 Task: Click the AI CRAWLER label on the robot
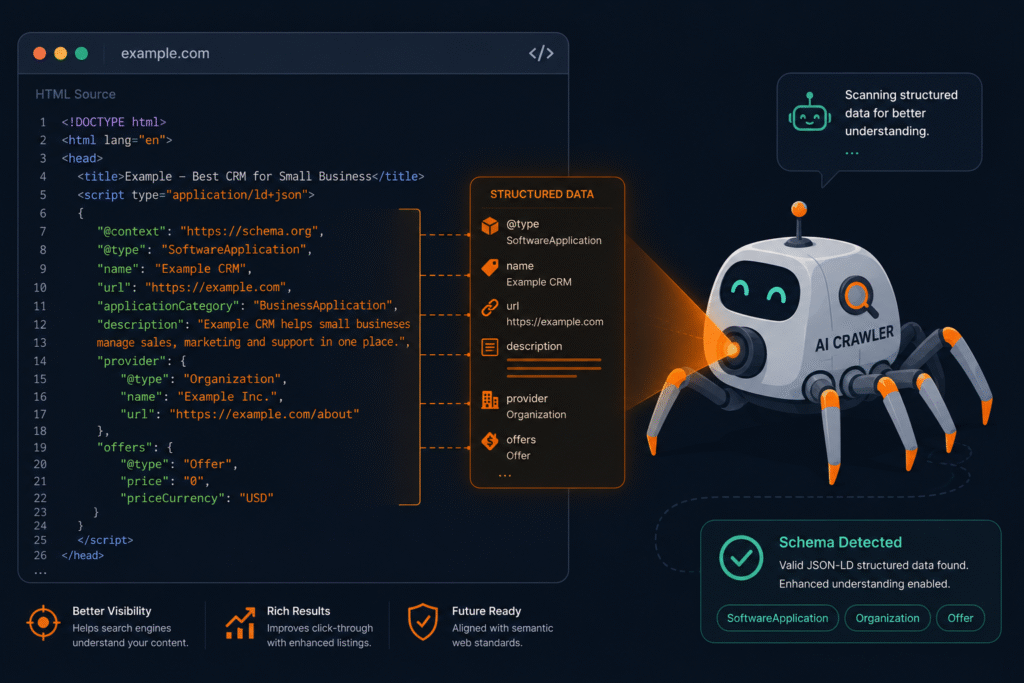pos(854,339)
